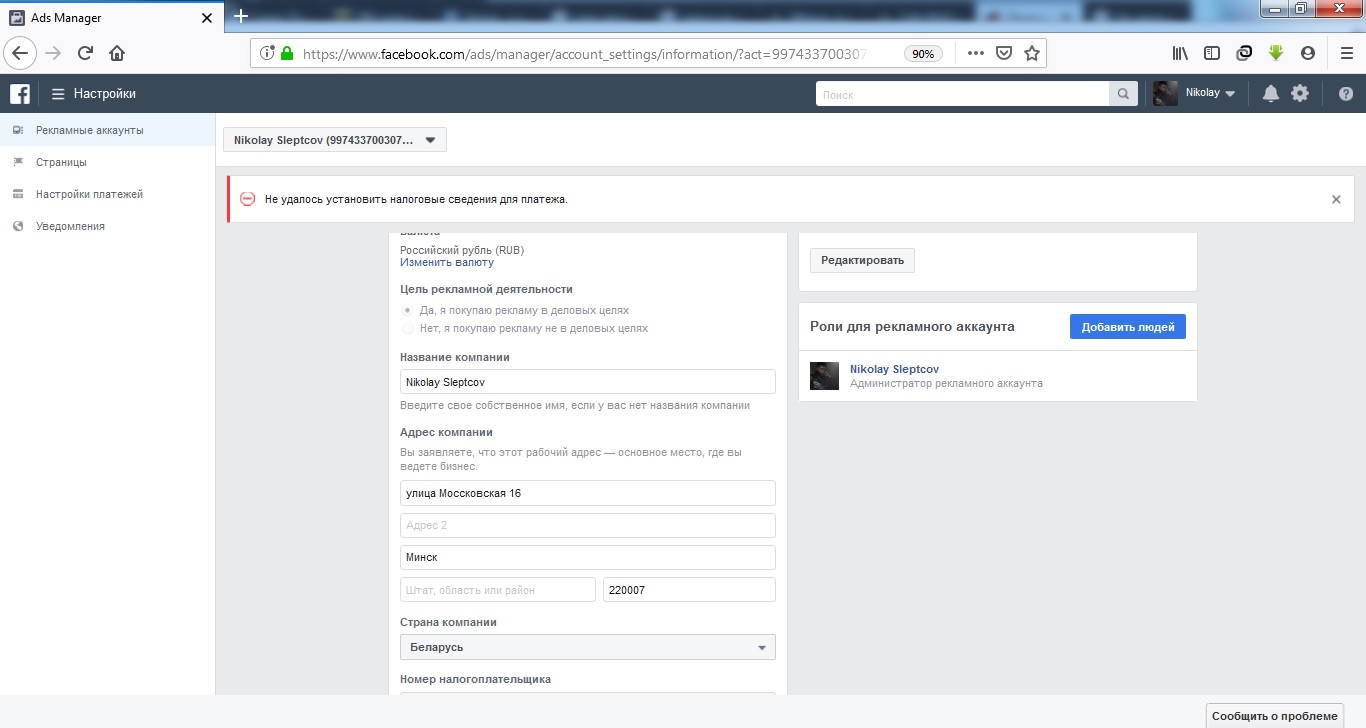1366x728 pixels.
Task: Open the Nikolay Sleptcov ad account dropdown
Action: [x=334, y=140]
